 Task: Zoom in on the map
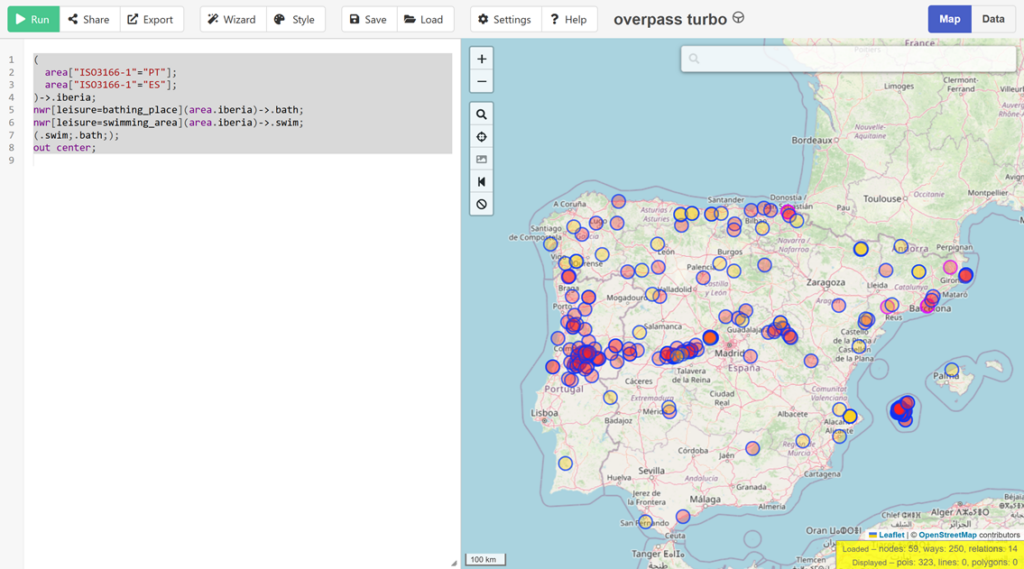point(482,59)
